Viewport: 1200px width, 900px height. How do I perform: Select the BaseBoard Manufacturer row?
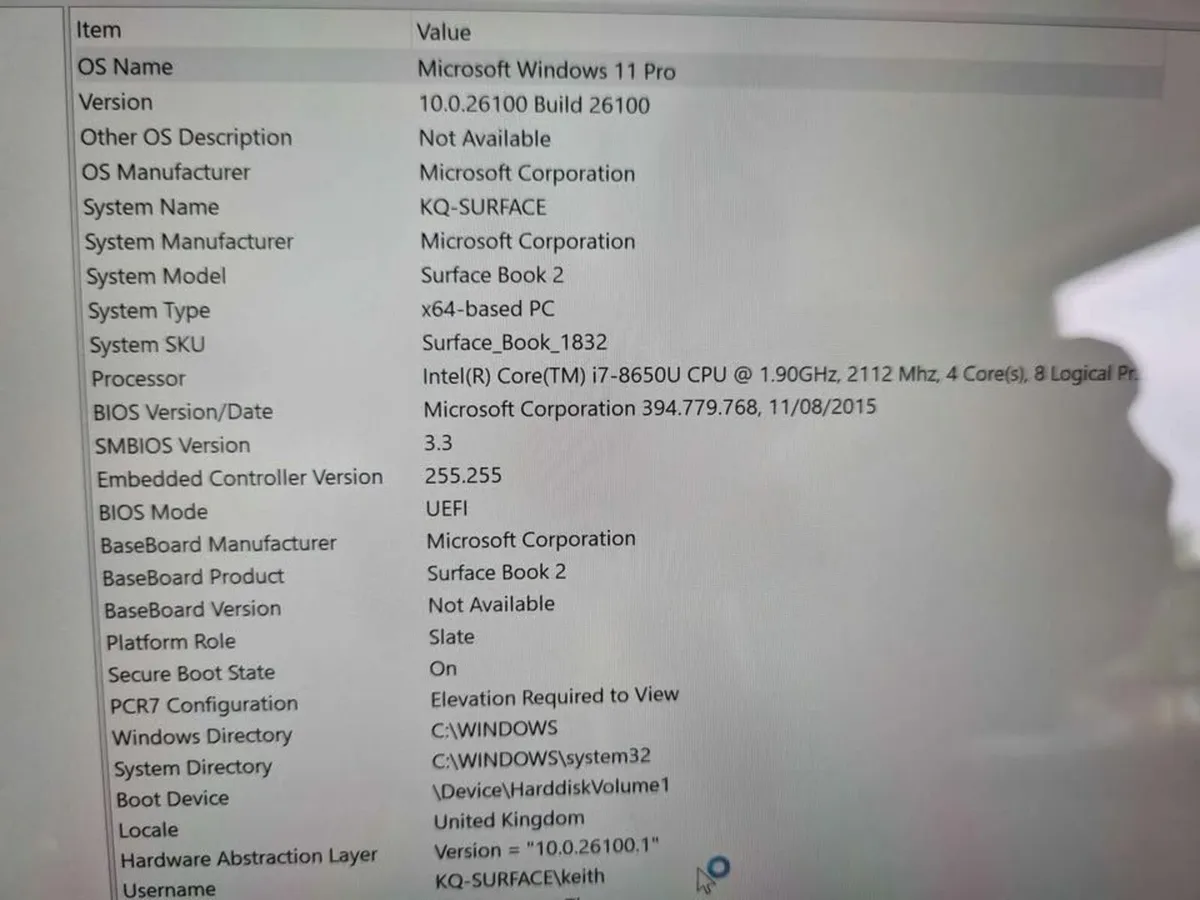(218, 544)
